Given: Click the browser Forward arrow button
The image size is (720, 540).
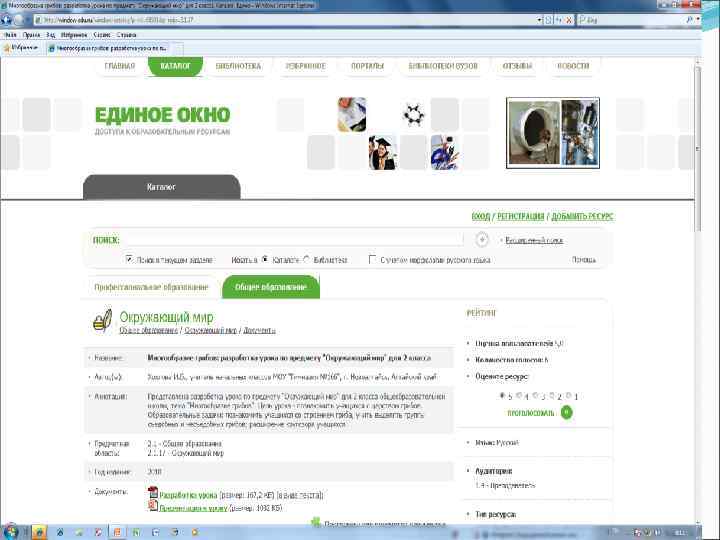Looking at the screenshot, I should tap(19, 20).
